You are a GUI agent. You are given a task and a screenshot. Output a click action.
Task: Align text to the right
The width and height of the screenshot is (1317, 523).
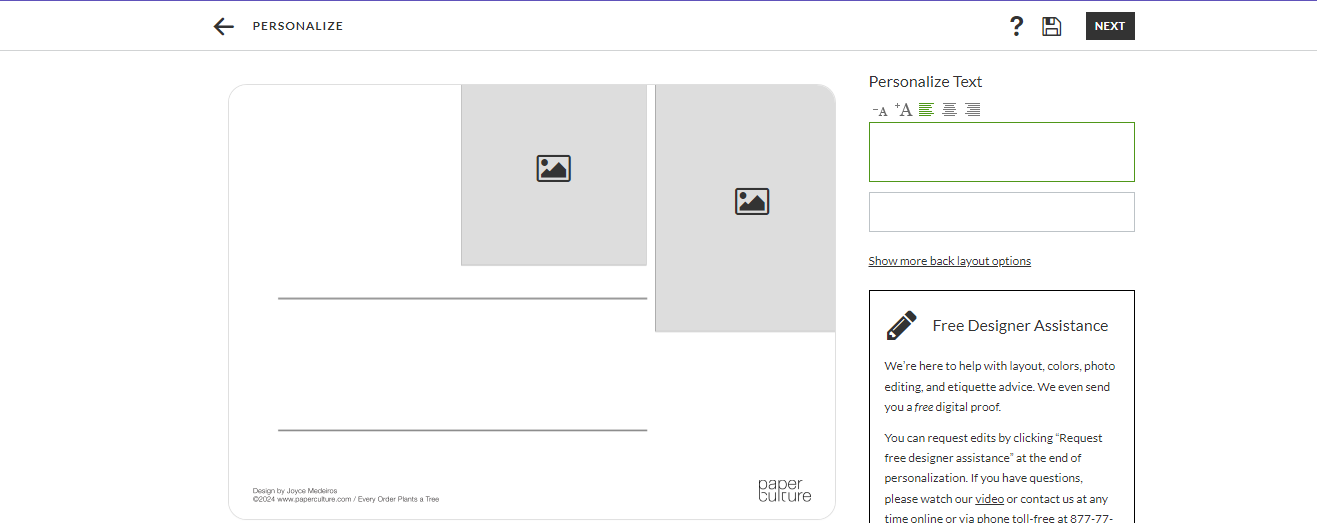(x=972, y=110)
